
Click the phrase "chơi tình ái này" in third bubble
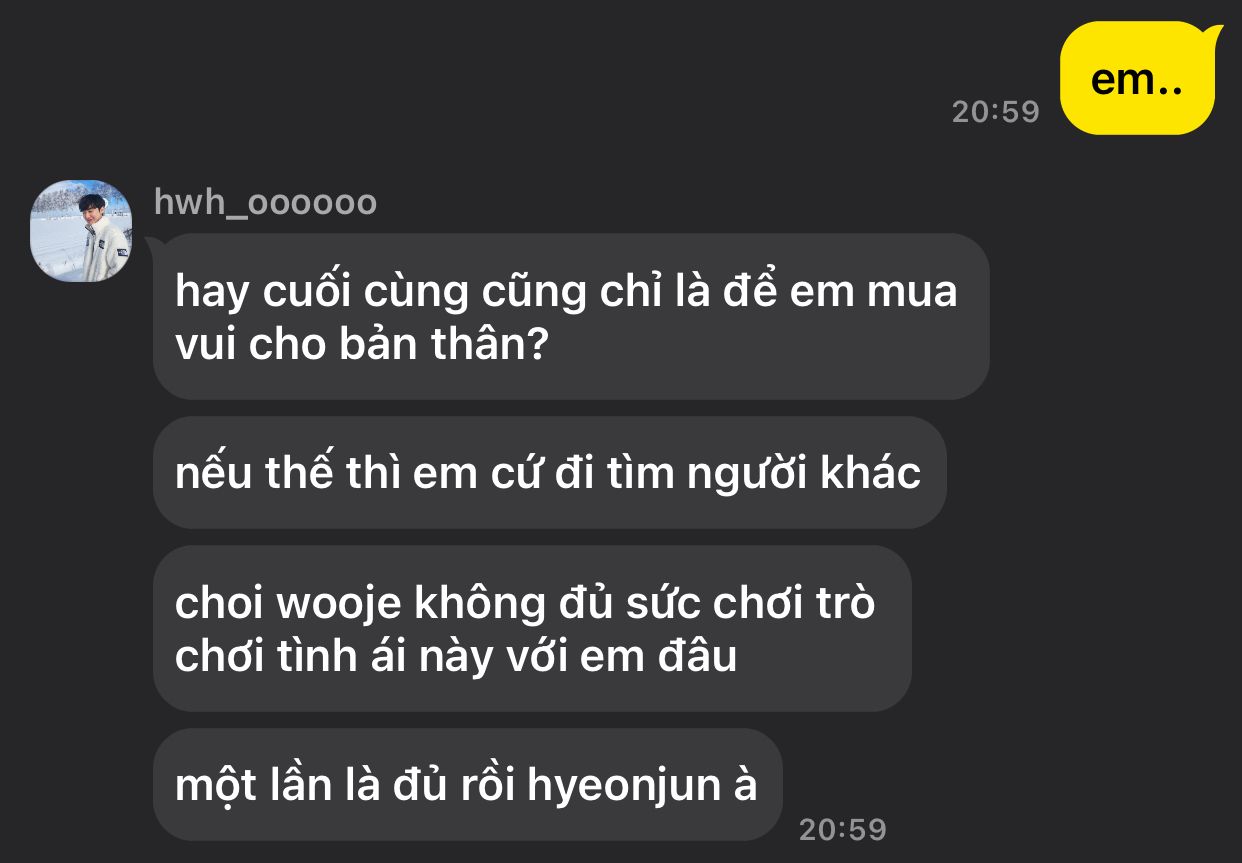[374, 656]
